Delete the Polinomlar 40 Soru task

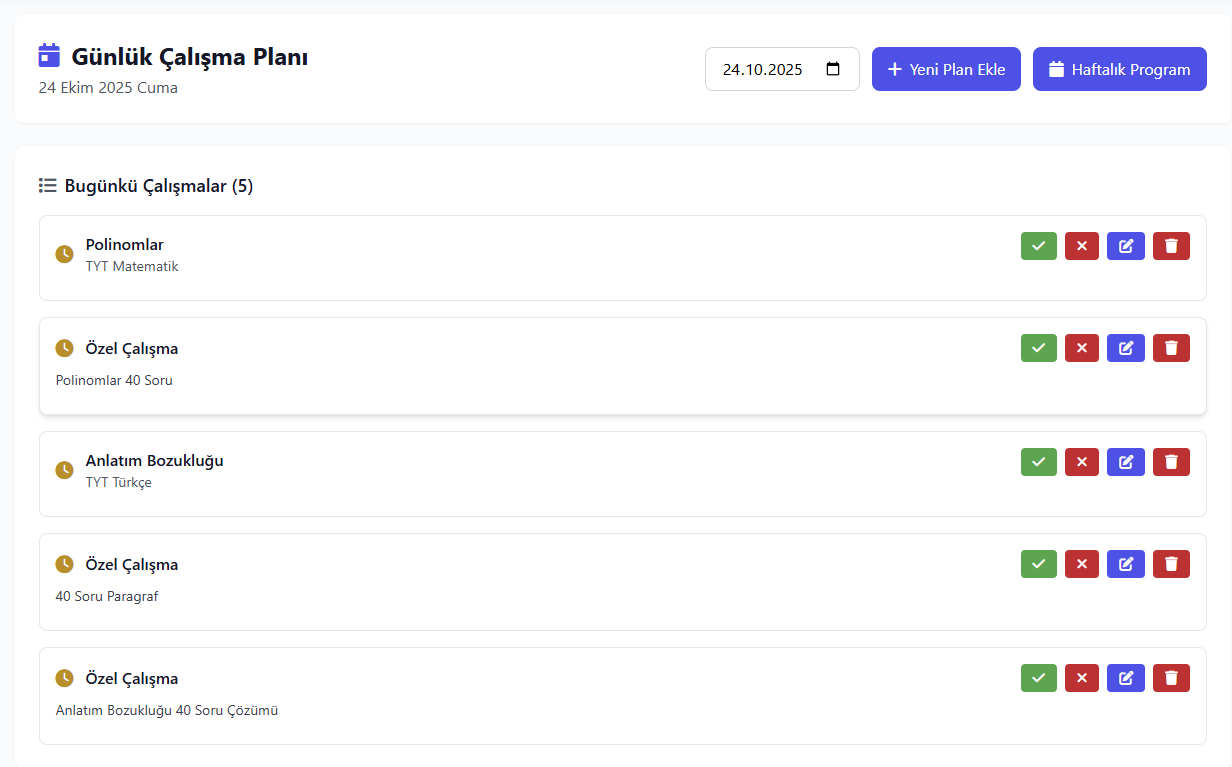click(x=1171, y=348)
